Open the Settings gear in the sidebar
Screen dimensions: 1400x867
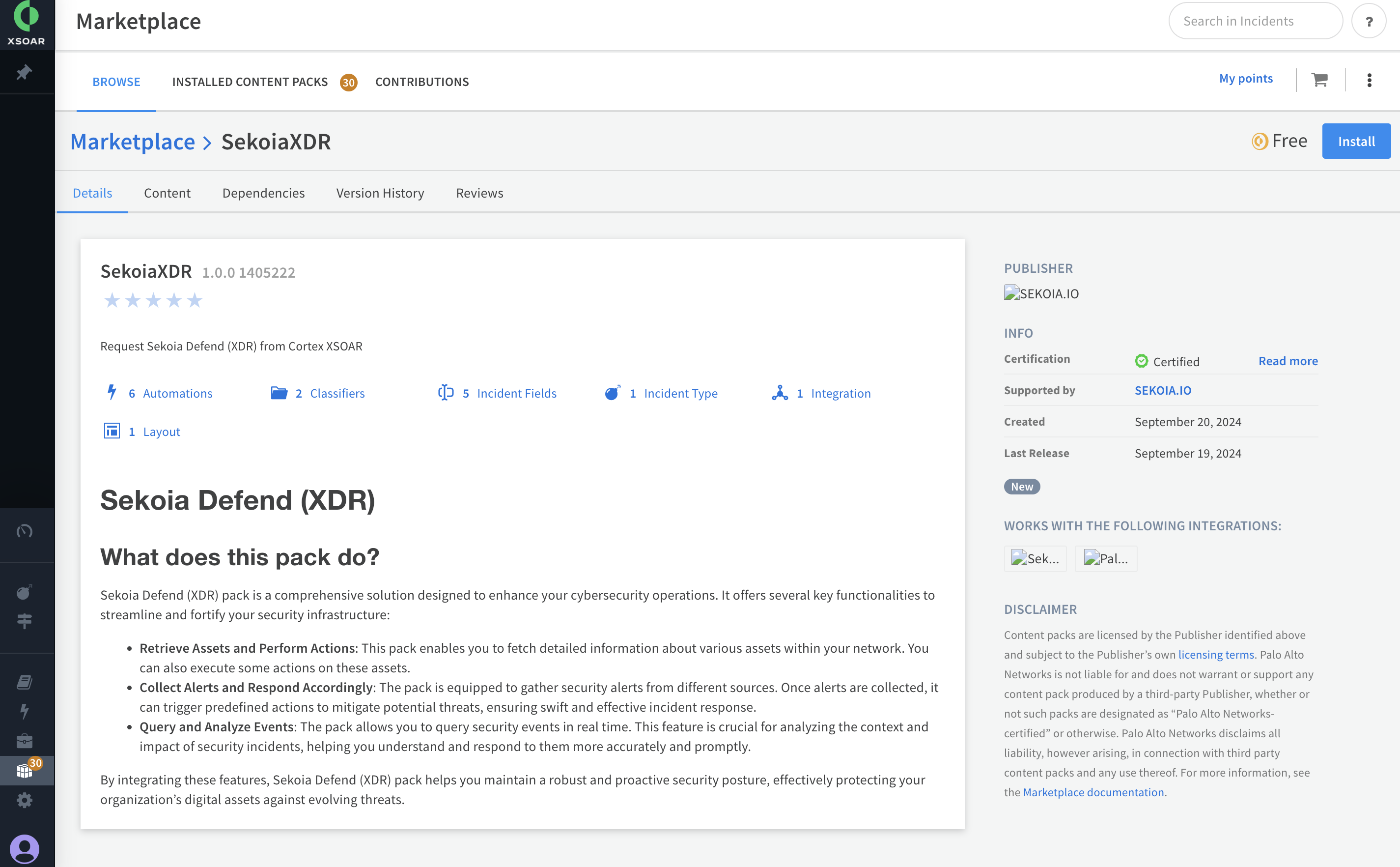(24, 800)
